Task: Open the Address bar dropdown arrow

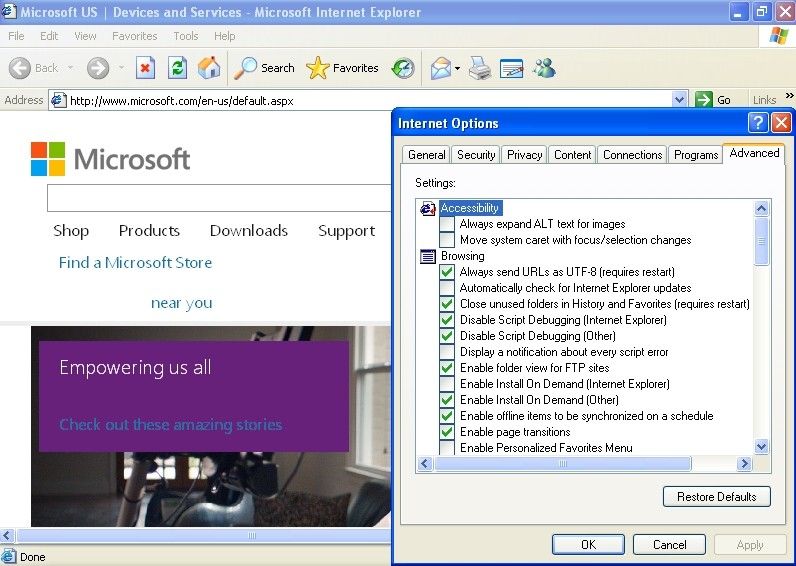Action: point(679,99)
